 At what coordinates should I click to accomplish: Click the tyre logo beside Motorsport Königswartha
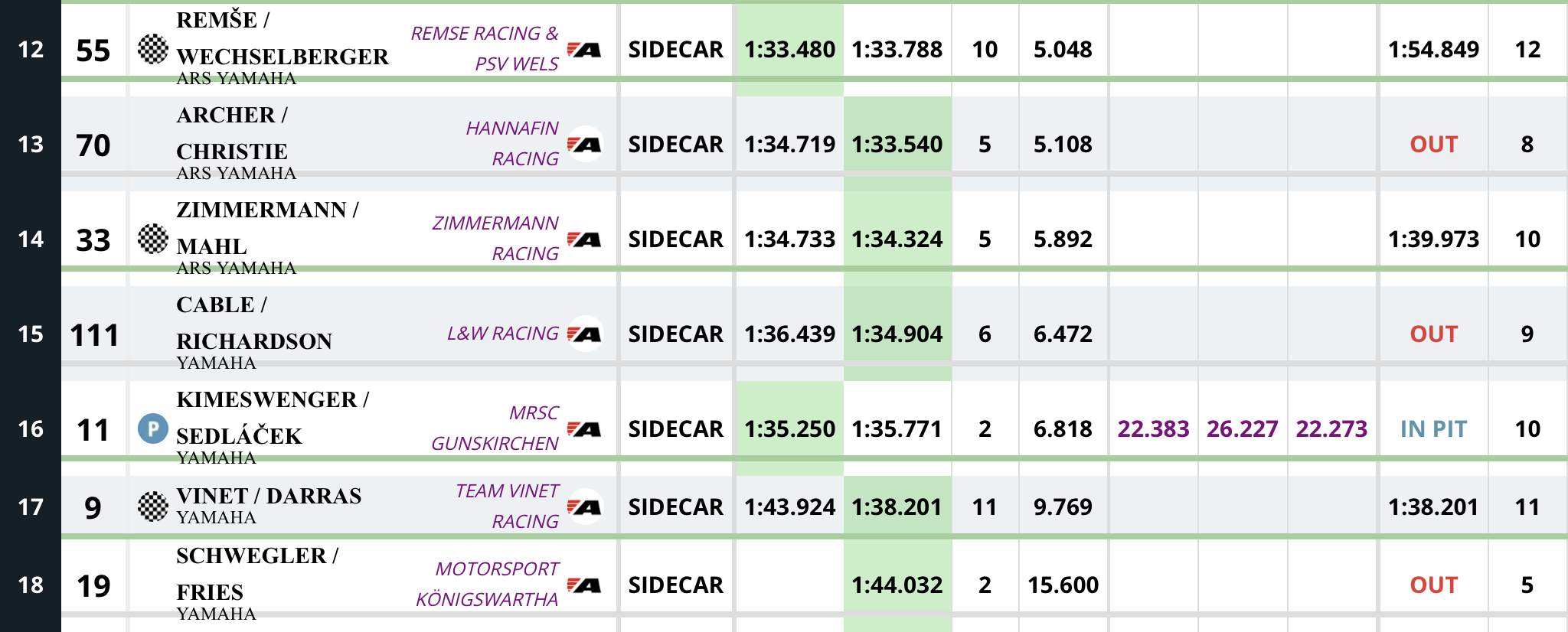pyautogui.click(x=585, y=585)
